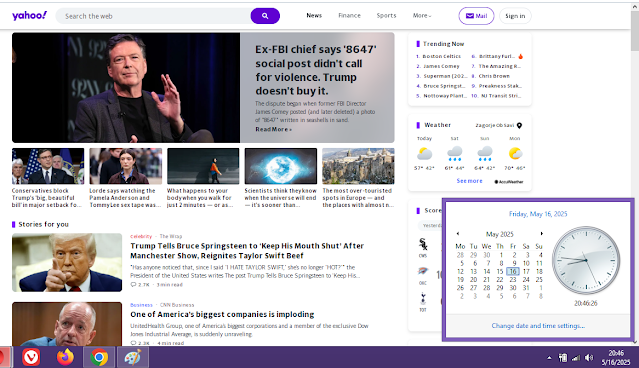Viewport: 639px width, 368px height.
Task: Click the Search the web field
Action: (153, 16)
